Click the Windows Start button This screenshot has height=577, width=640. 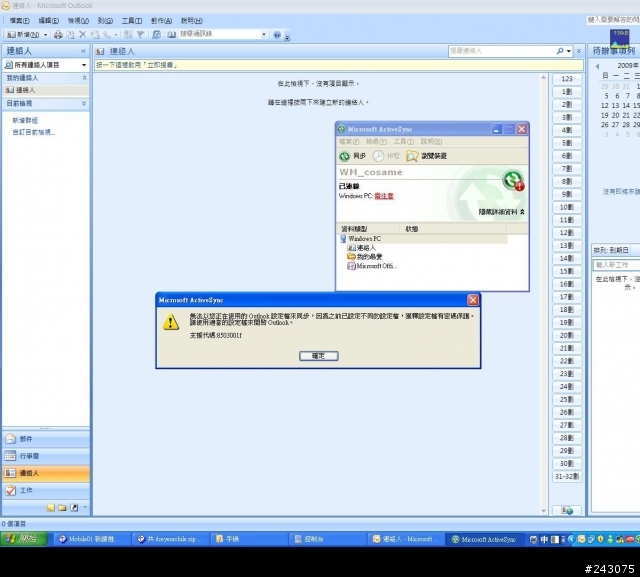(24, 539)
